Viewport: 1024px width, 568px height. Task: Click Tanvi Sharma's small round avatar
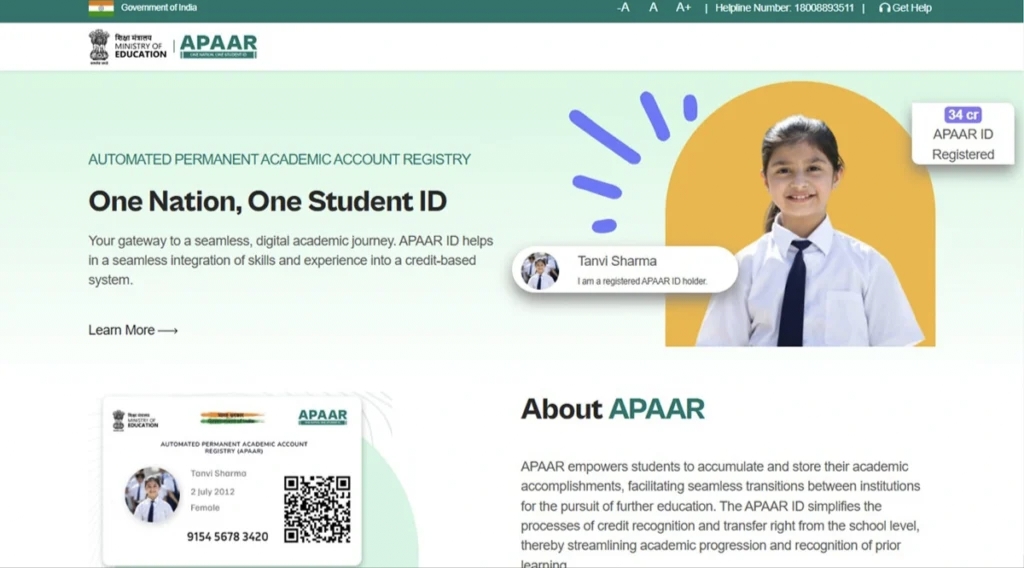tap(541, 270)
